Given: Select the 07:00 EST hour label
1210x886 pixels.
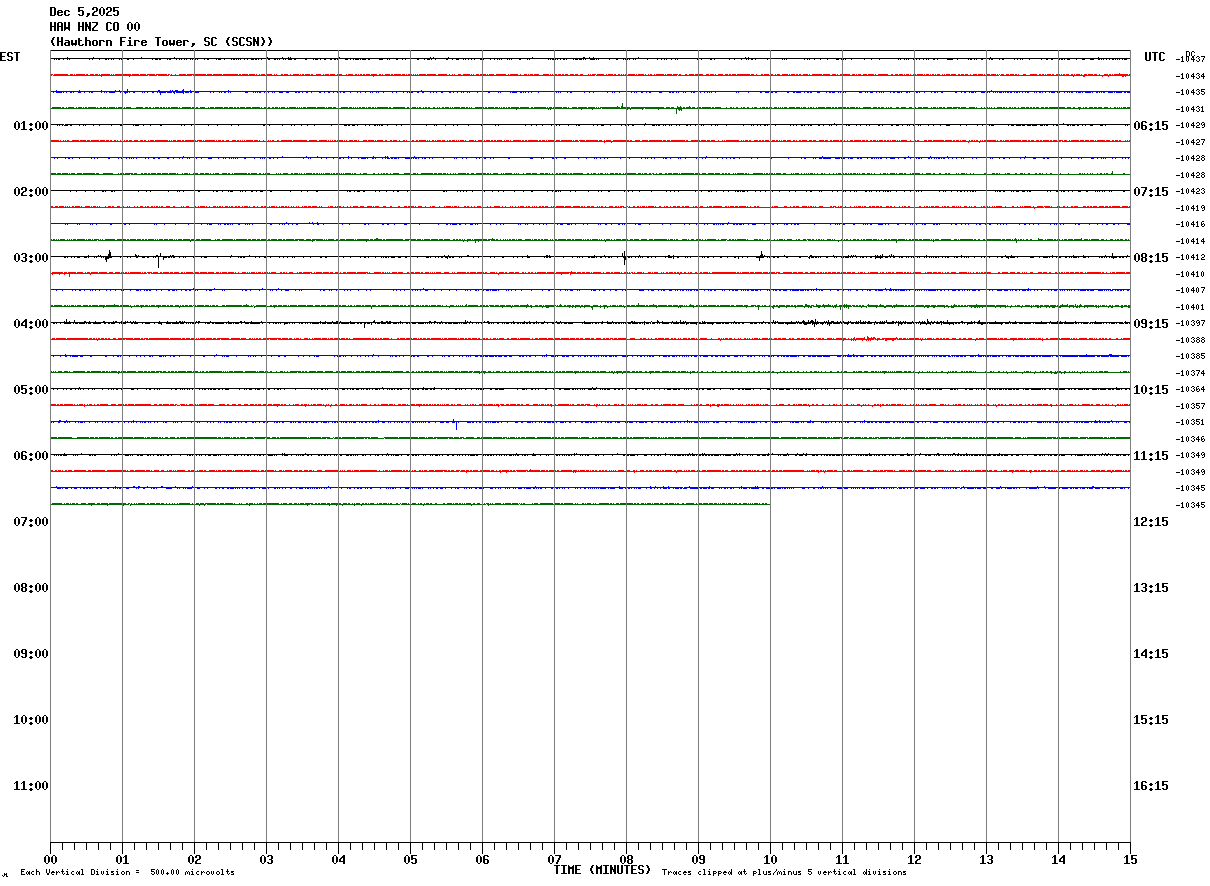Looking at the screenshot, I should 31,522.
